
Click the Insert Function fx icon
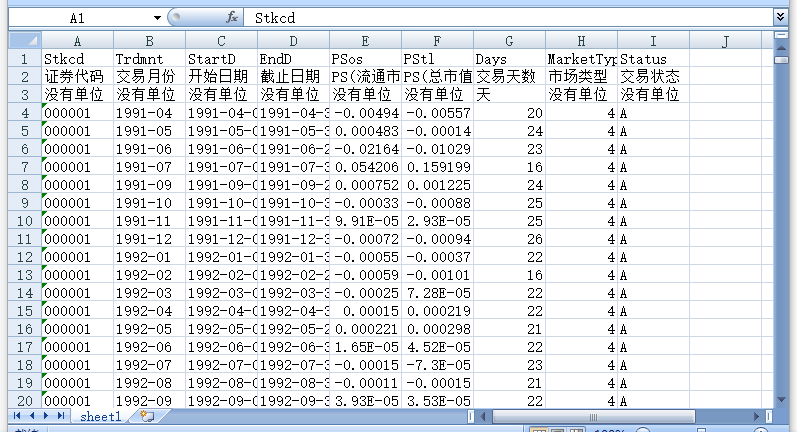coord(232,18)
